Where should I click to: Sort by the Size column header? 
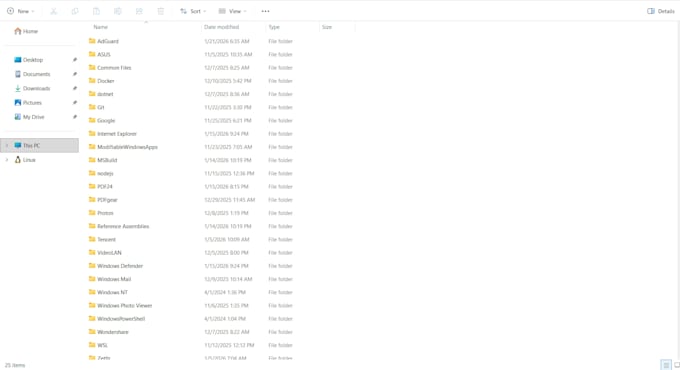click(327, 27)
